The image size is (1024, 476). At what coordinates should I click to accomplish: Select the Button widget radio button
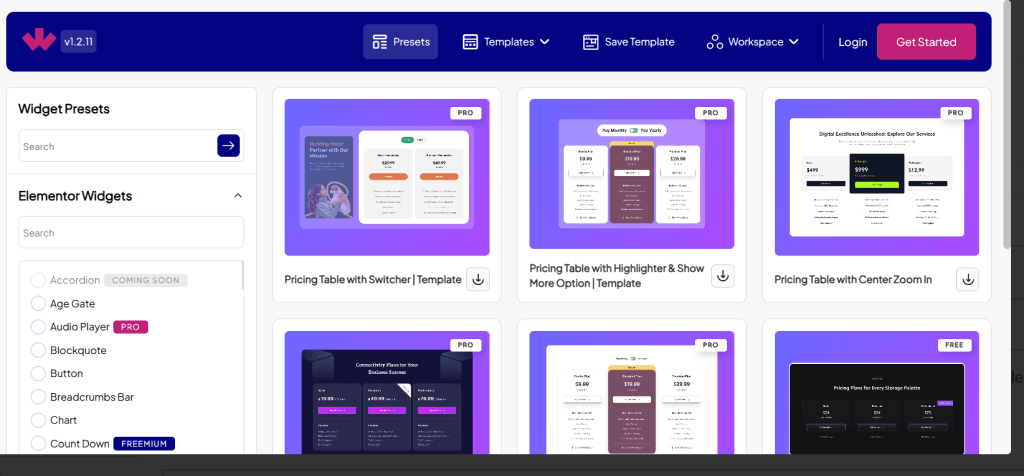point(39,373)
